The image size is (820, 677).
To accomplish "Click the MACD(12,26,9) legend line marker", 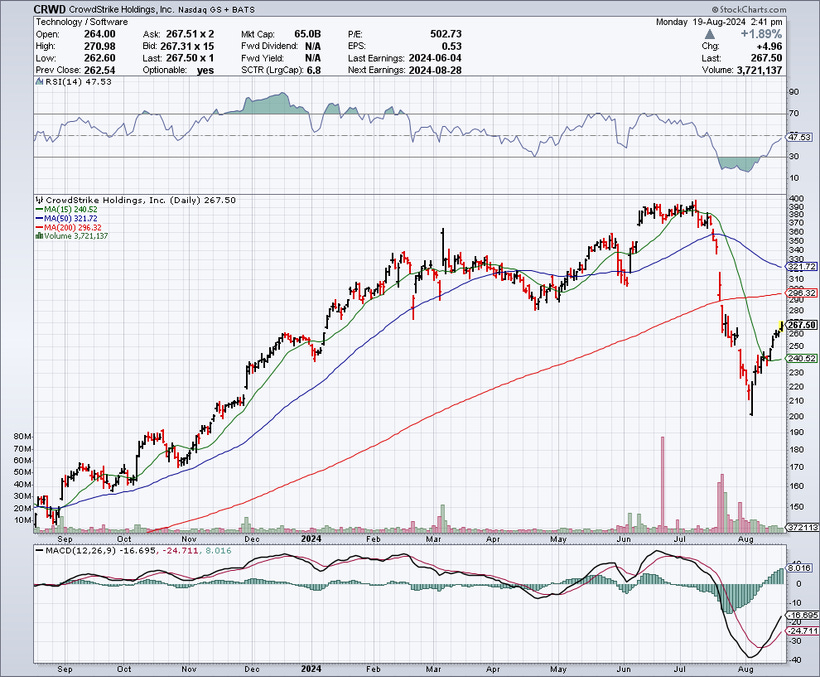I will (39, 550).
